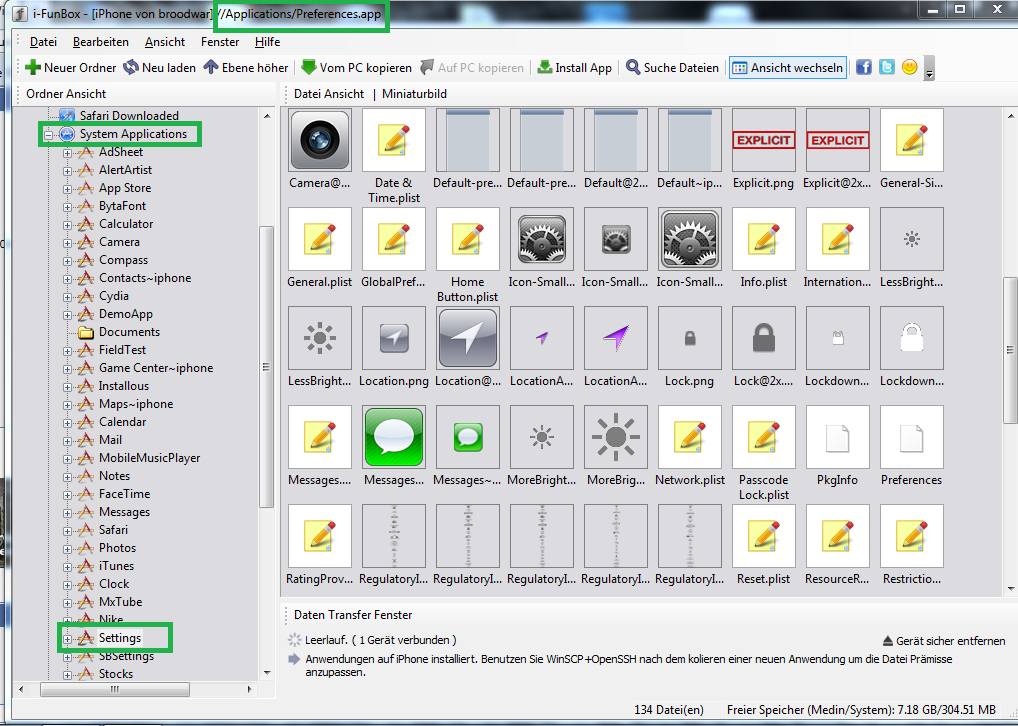Screen dimensions: 1018x726
Task: Select Compass in the folder tree
Action: [x=123, y=260]
